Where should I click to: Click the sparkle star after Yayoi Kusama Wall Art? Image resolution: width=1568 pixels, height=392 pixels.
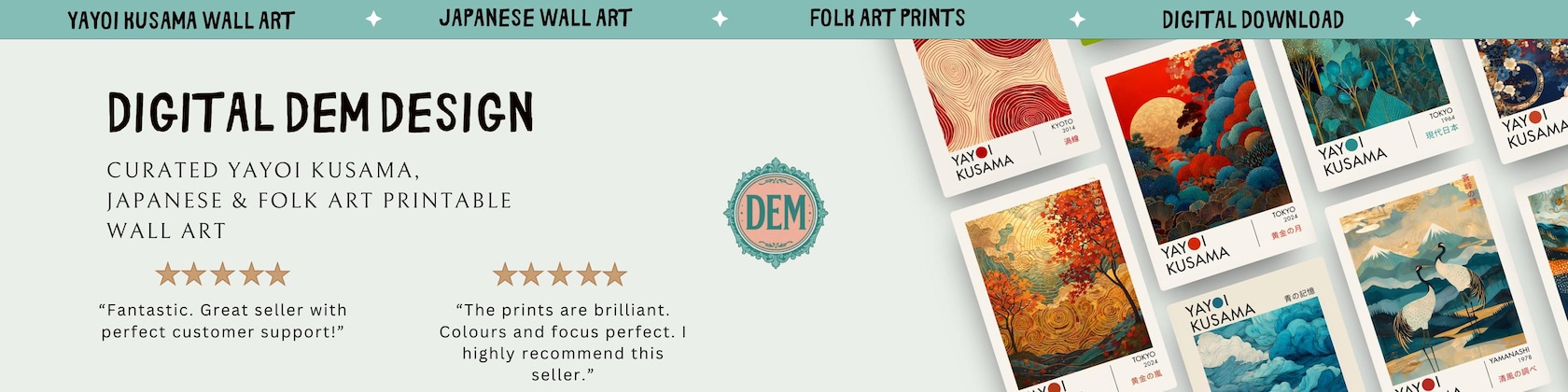click(373, 19)
